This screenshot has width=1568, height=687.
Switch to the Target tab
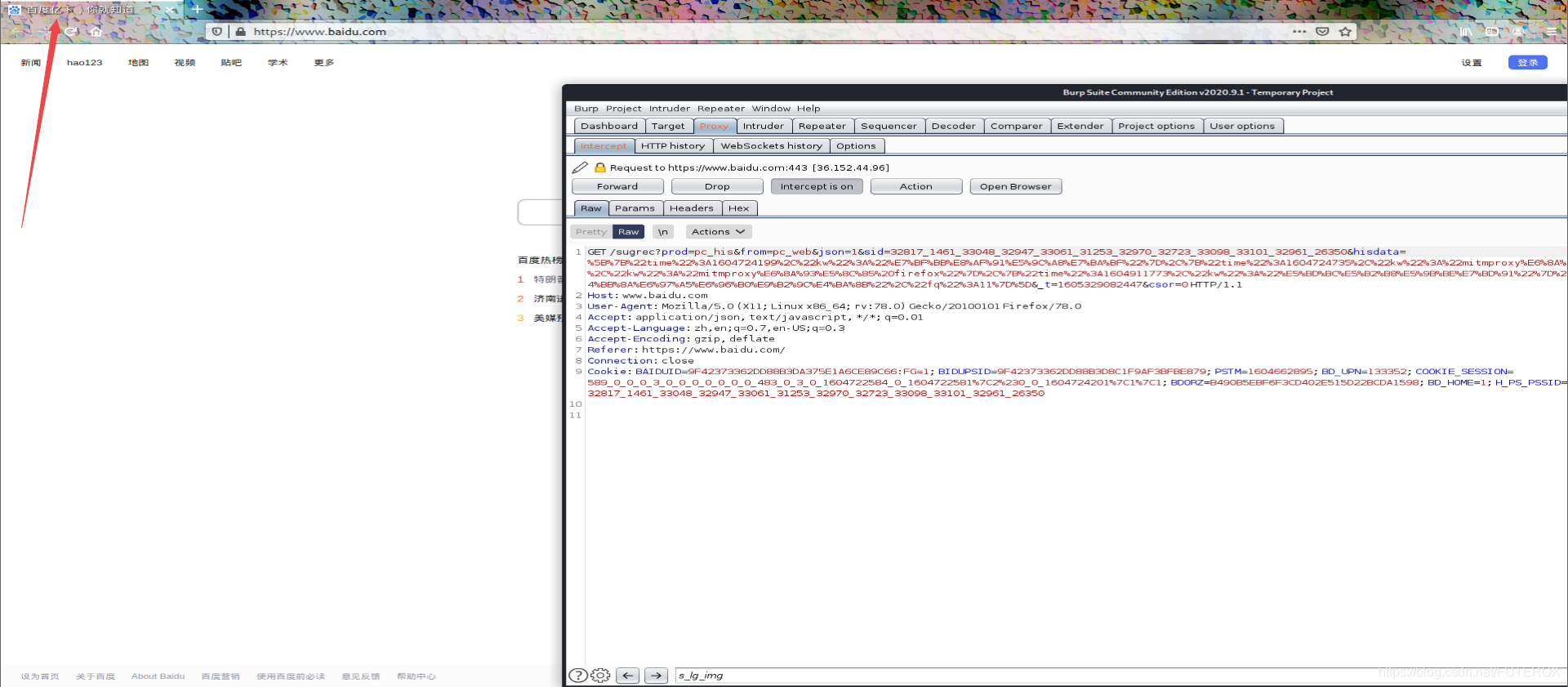pyautogui.click(x=668, y=126)
